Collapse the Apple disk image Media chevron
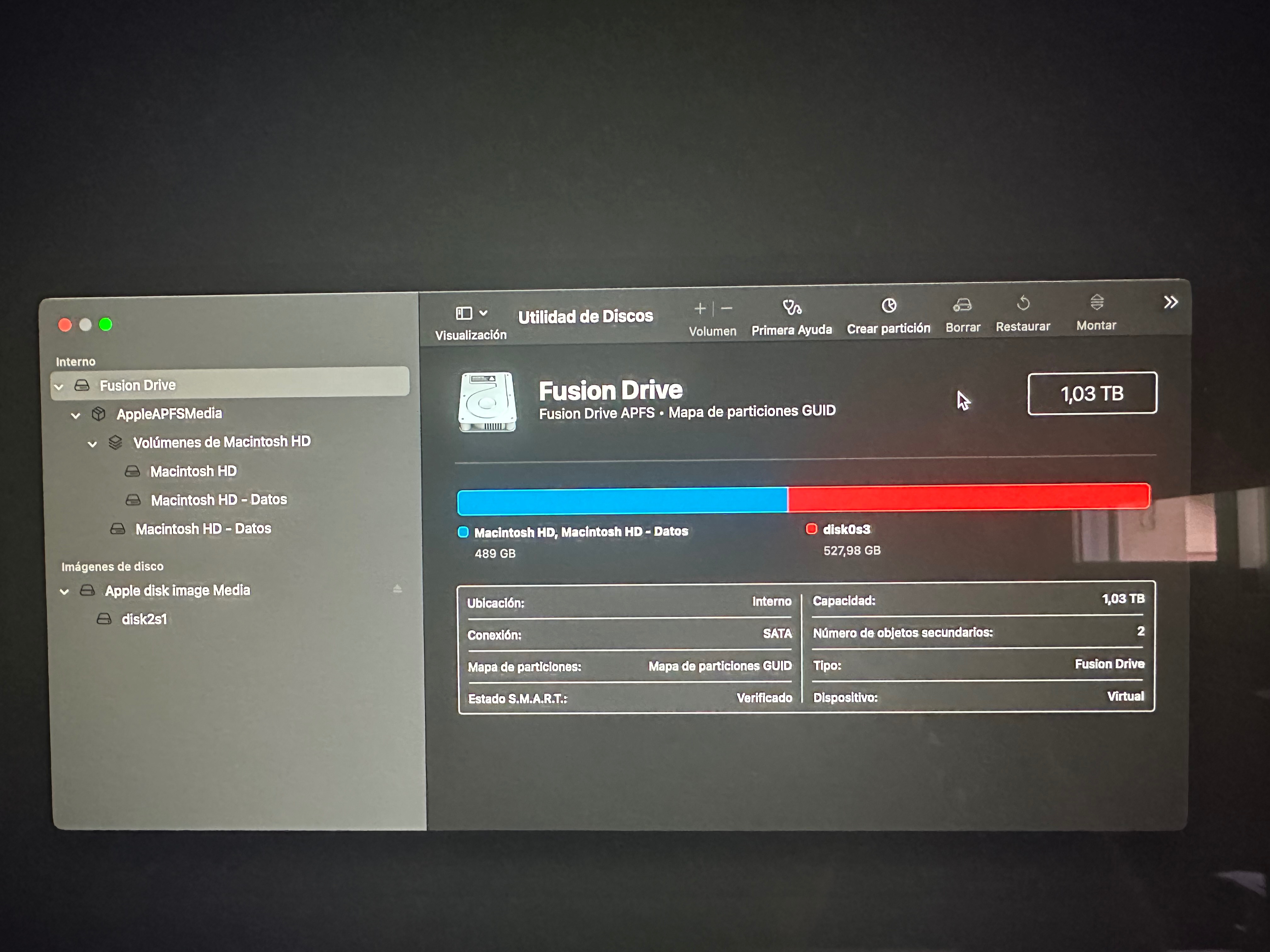 click(64, 592)
